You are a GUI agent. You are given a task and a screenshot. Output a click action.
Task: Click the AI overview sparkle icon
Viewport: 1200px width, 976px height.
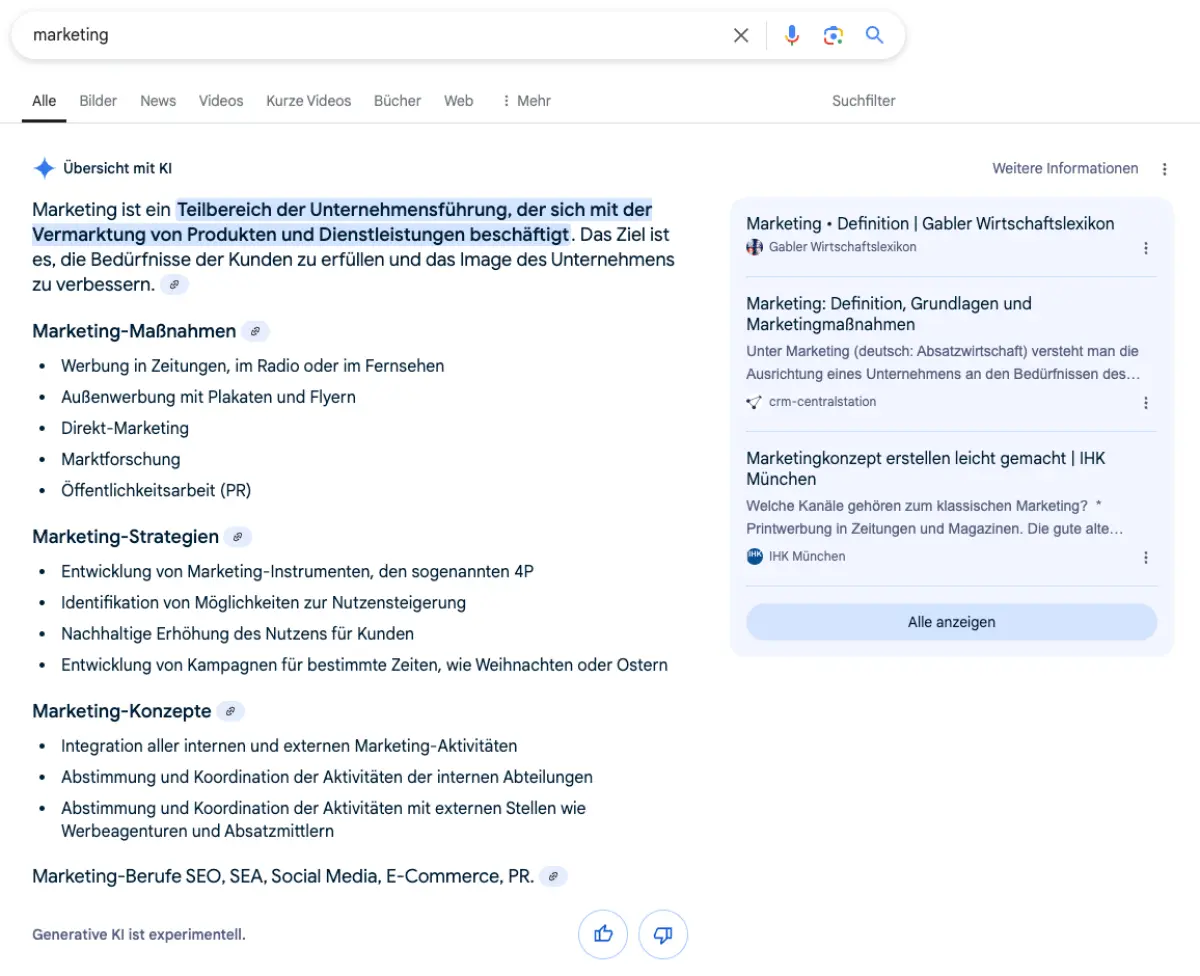coord(44,168)
